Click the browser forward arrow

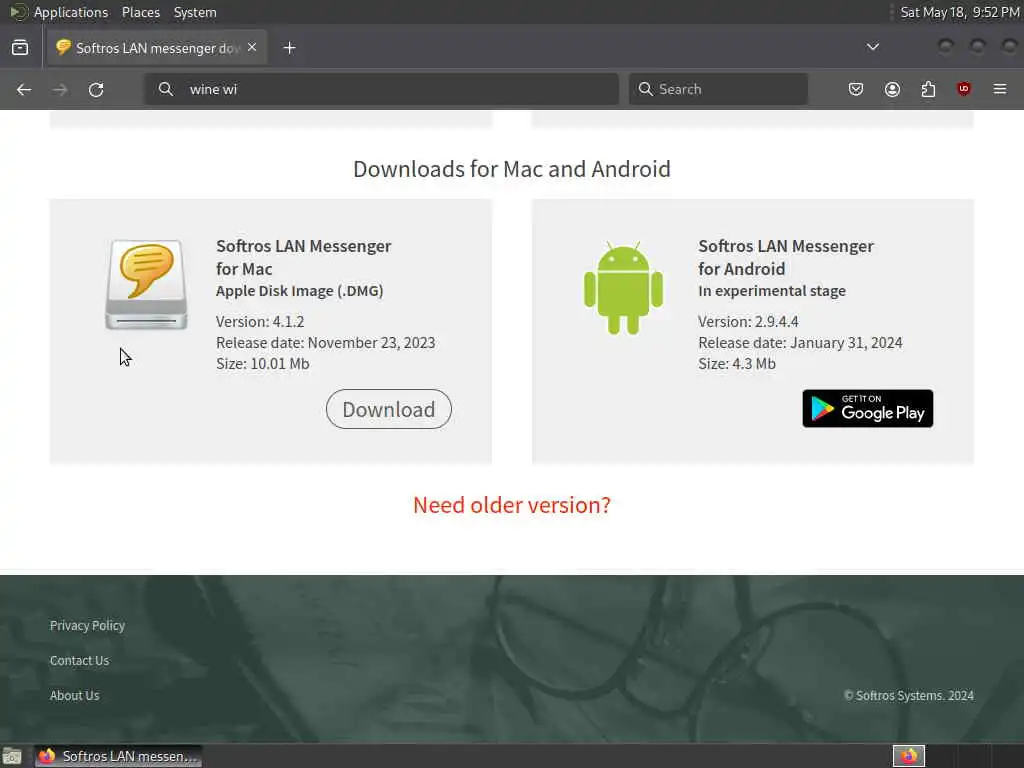60,89
